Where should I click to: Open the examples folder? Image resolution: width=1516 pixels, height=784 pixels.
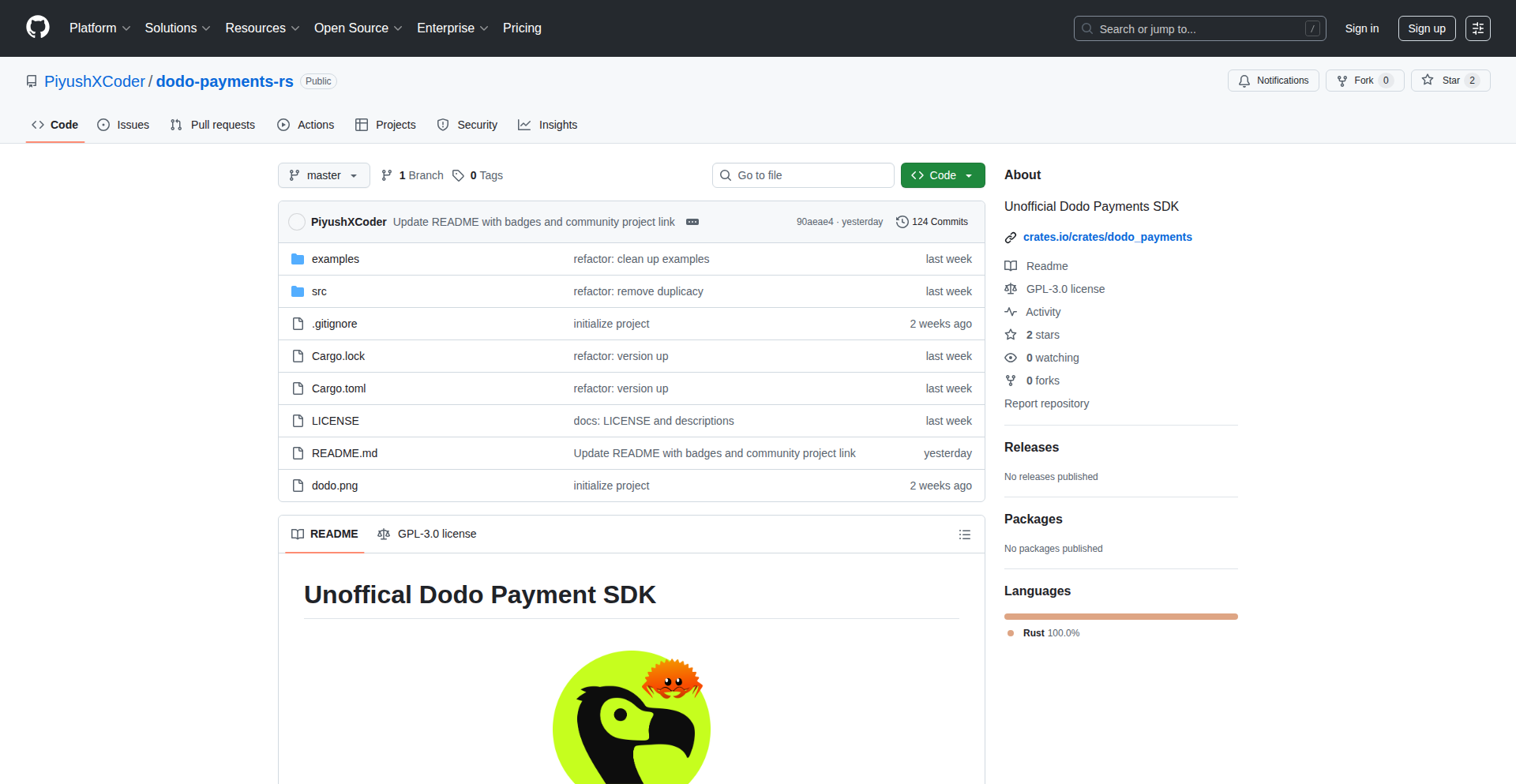click(x=335, y=259)
